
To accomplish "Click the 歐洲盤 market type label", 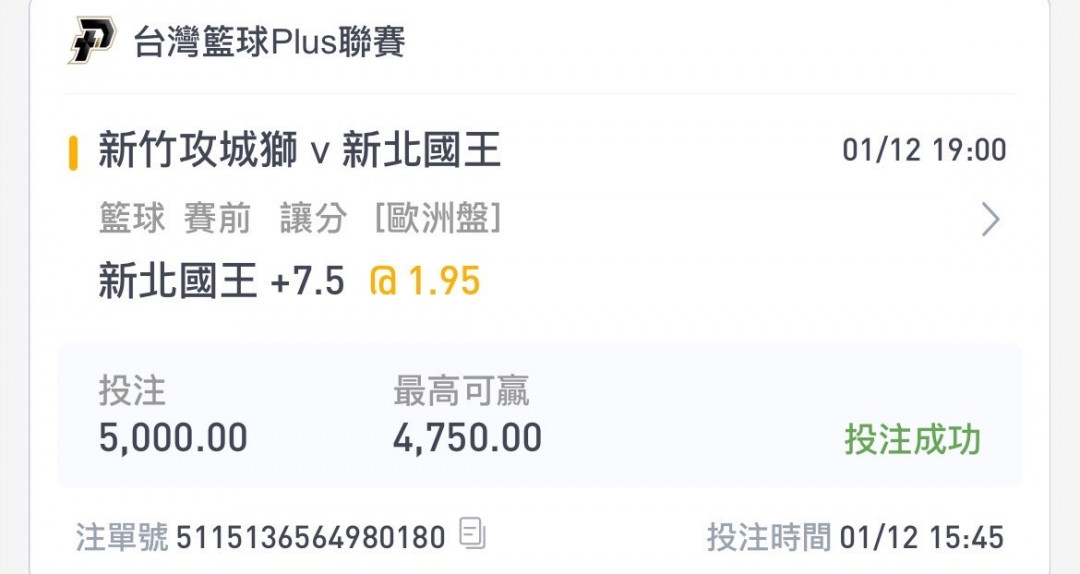I will pyautogui.click(x=437, y=219).
